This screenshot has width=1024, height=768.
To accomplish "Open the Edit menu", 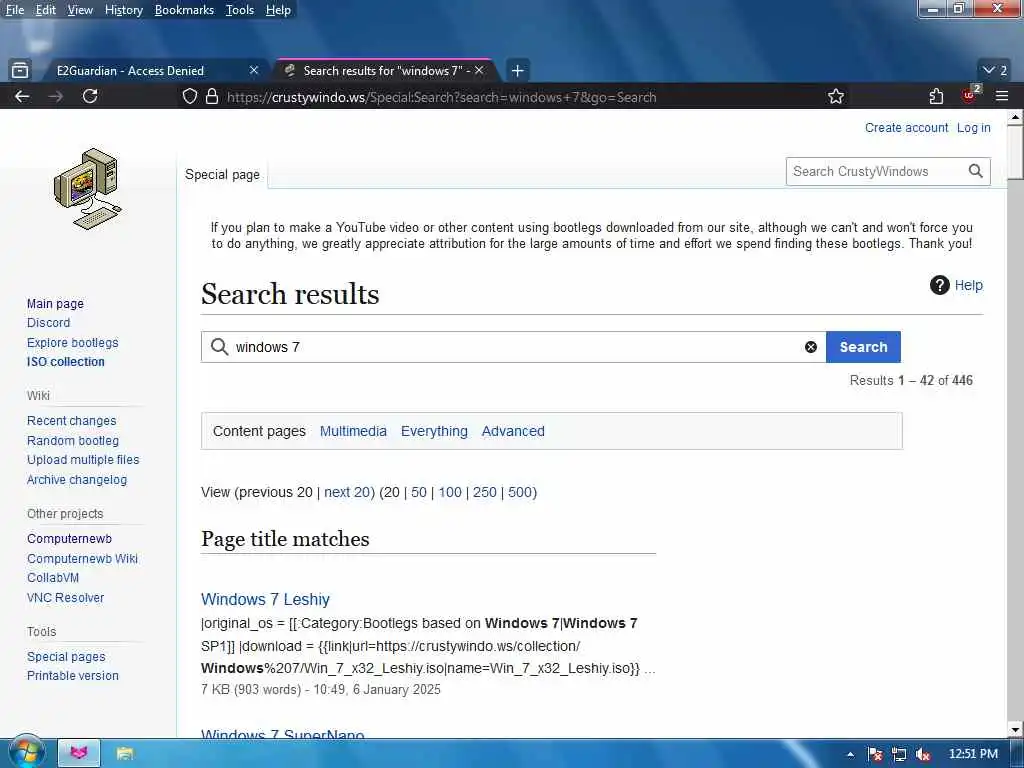I will click(45, 10).
